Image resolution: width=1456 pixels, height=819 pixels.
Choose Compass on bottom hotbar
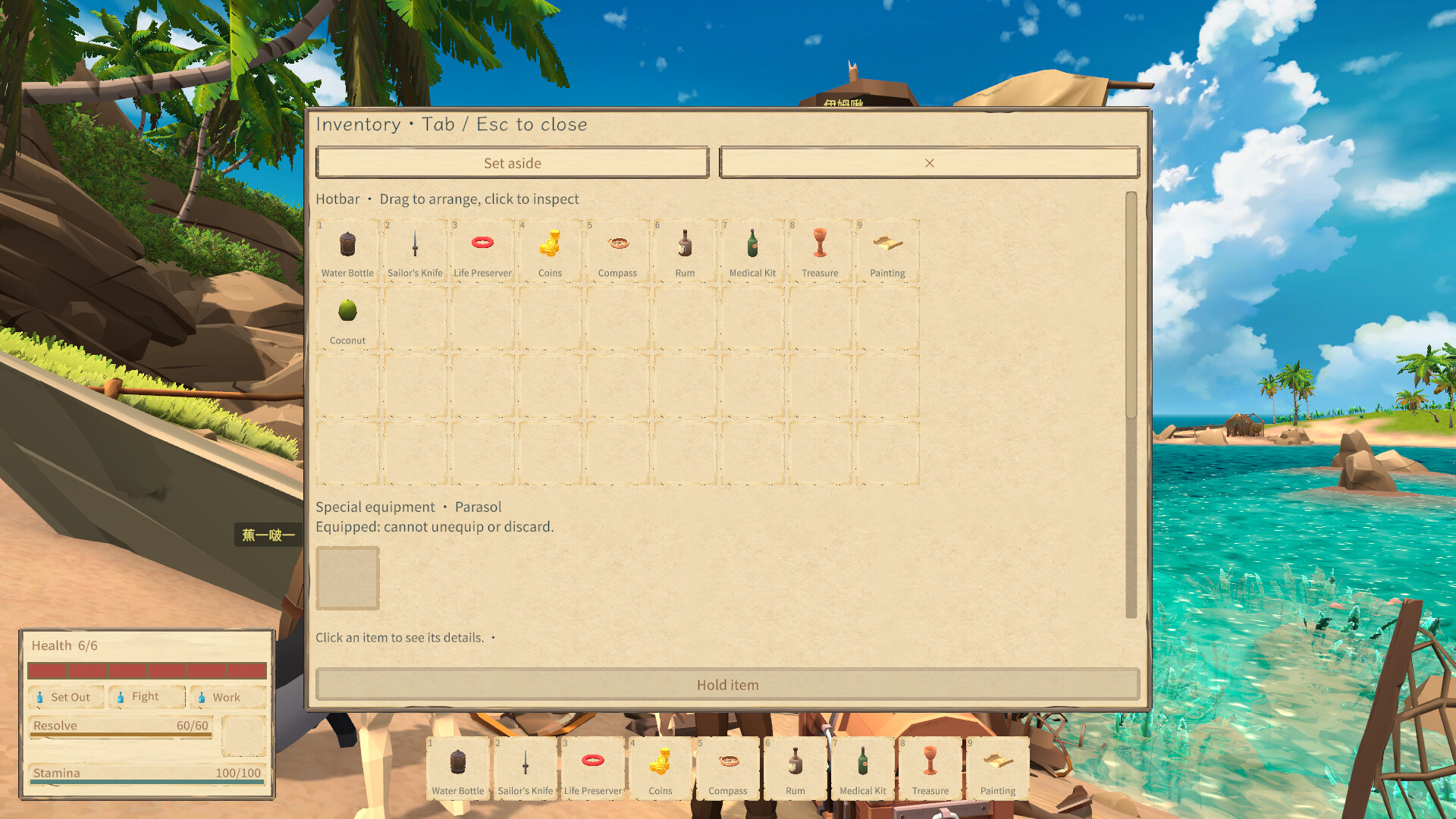[728, 768]
